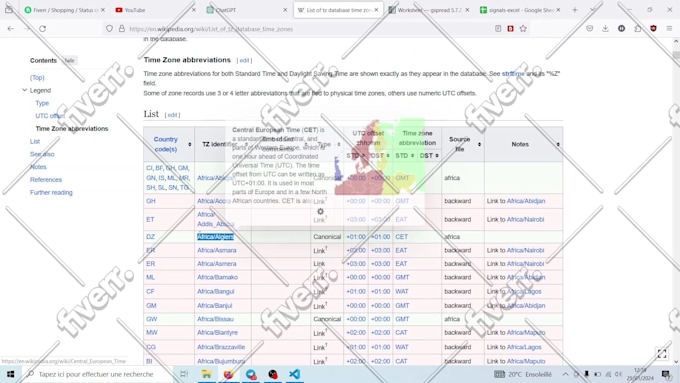
Task: Go back using the browser back arrow
Action: (x=11, y=29)
